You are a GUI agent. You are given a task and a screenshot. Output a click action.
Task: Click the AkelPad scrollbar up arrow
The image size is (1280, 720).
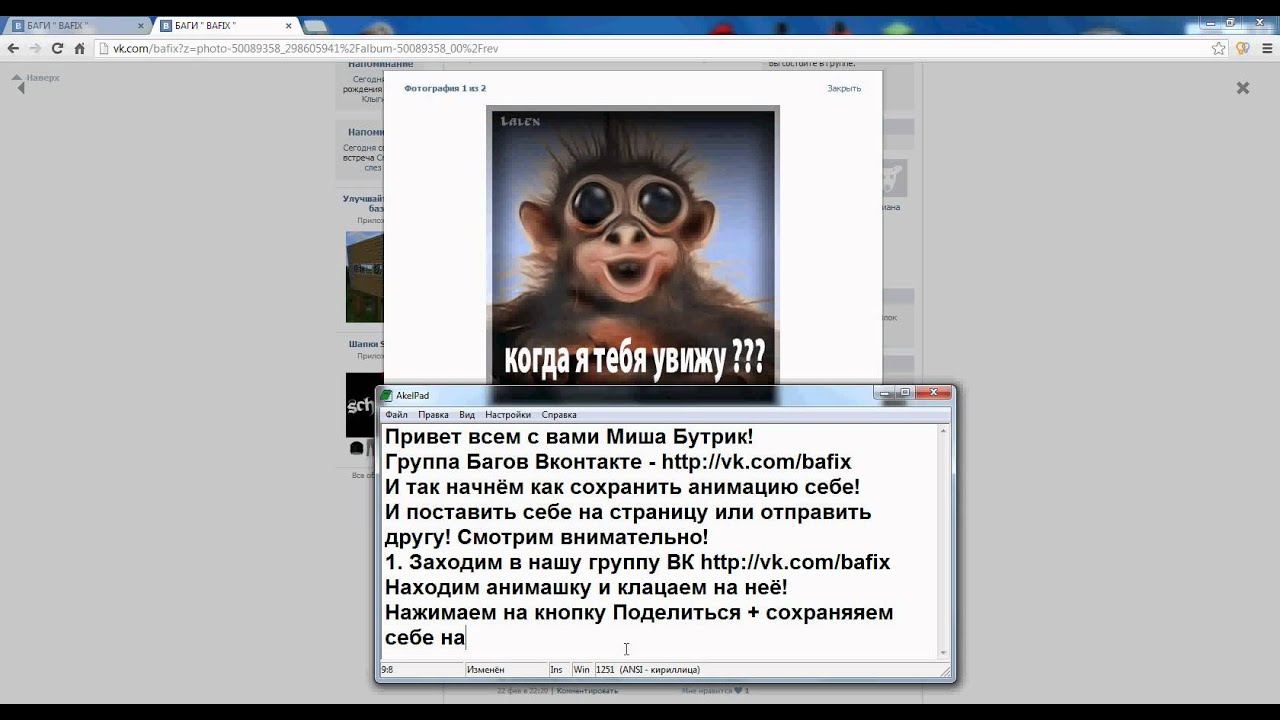(x=943, y=430)
